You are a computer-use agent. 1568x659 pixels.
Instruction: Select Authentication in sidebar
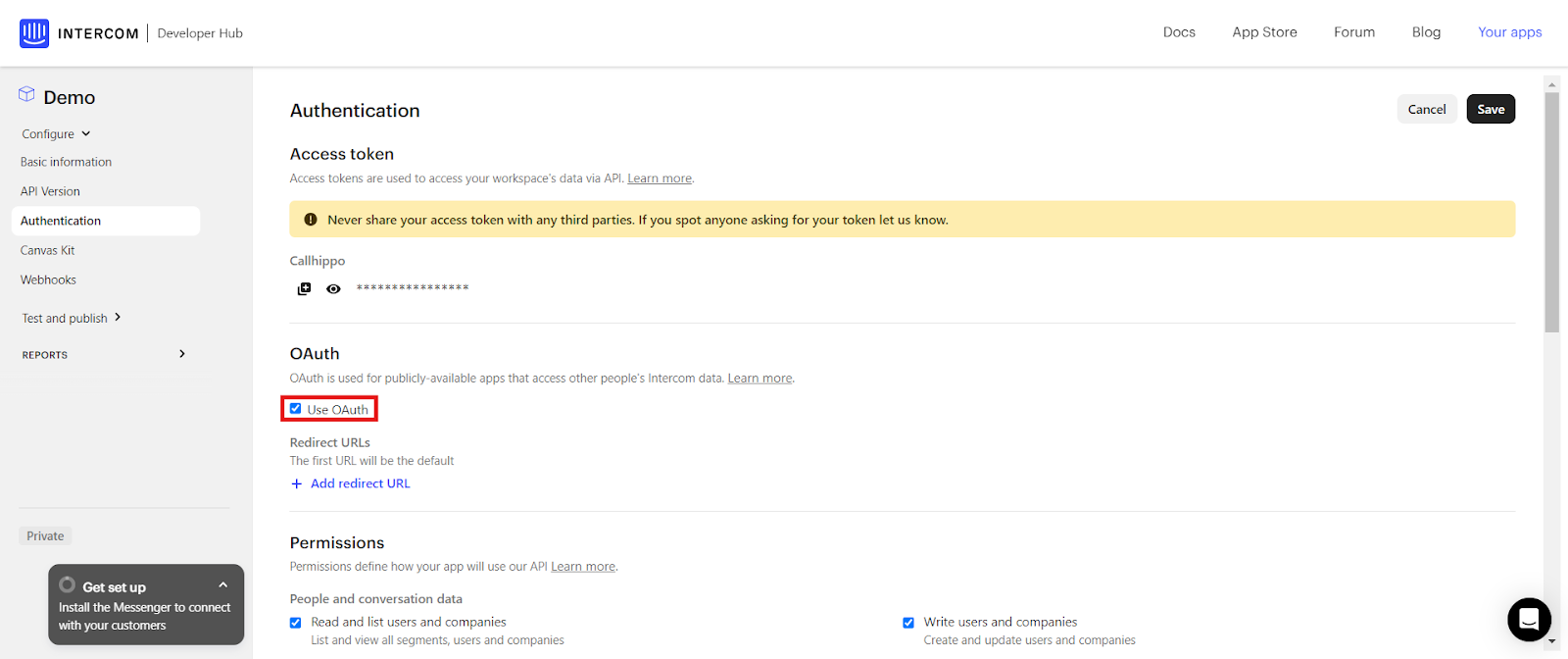(106, 221)
